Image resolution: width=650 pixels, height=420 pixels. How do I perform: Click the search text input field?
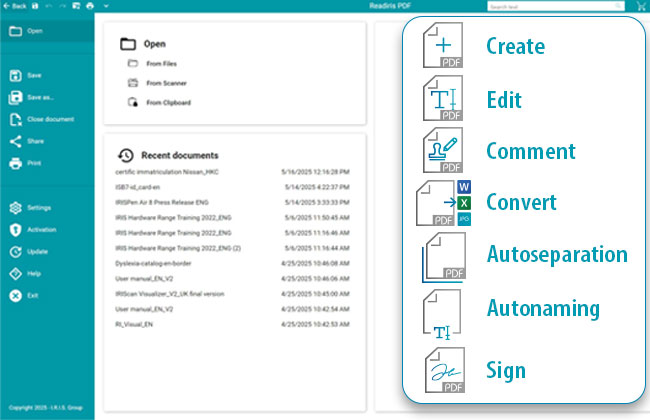[x=555, y=6]
